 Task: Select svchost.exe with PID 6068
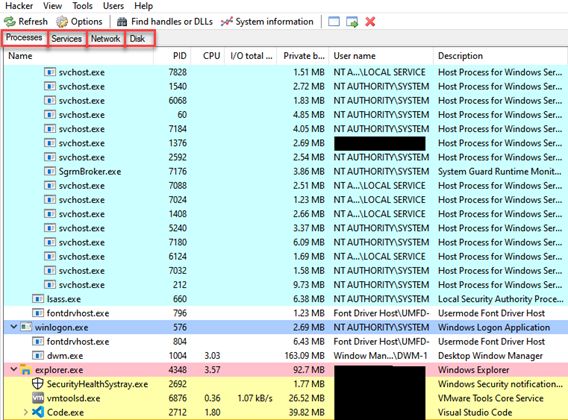pyautogui.click(x=285, y=100)
